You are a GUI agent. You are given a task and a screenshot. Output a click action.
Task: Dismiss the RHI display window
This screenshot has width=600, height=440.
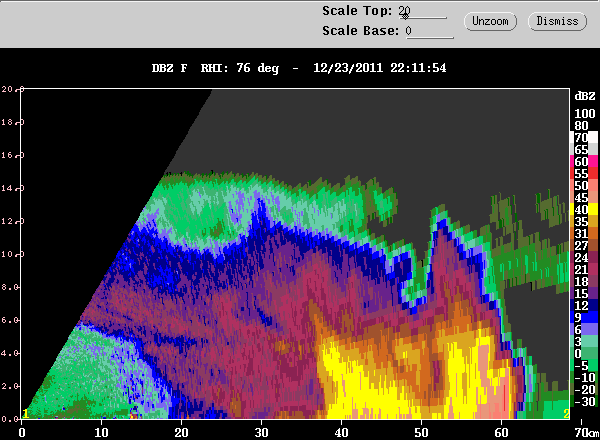pyautogui.click(x=557, y=21)
